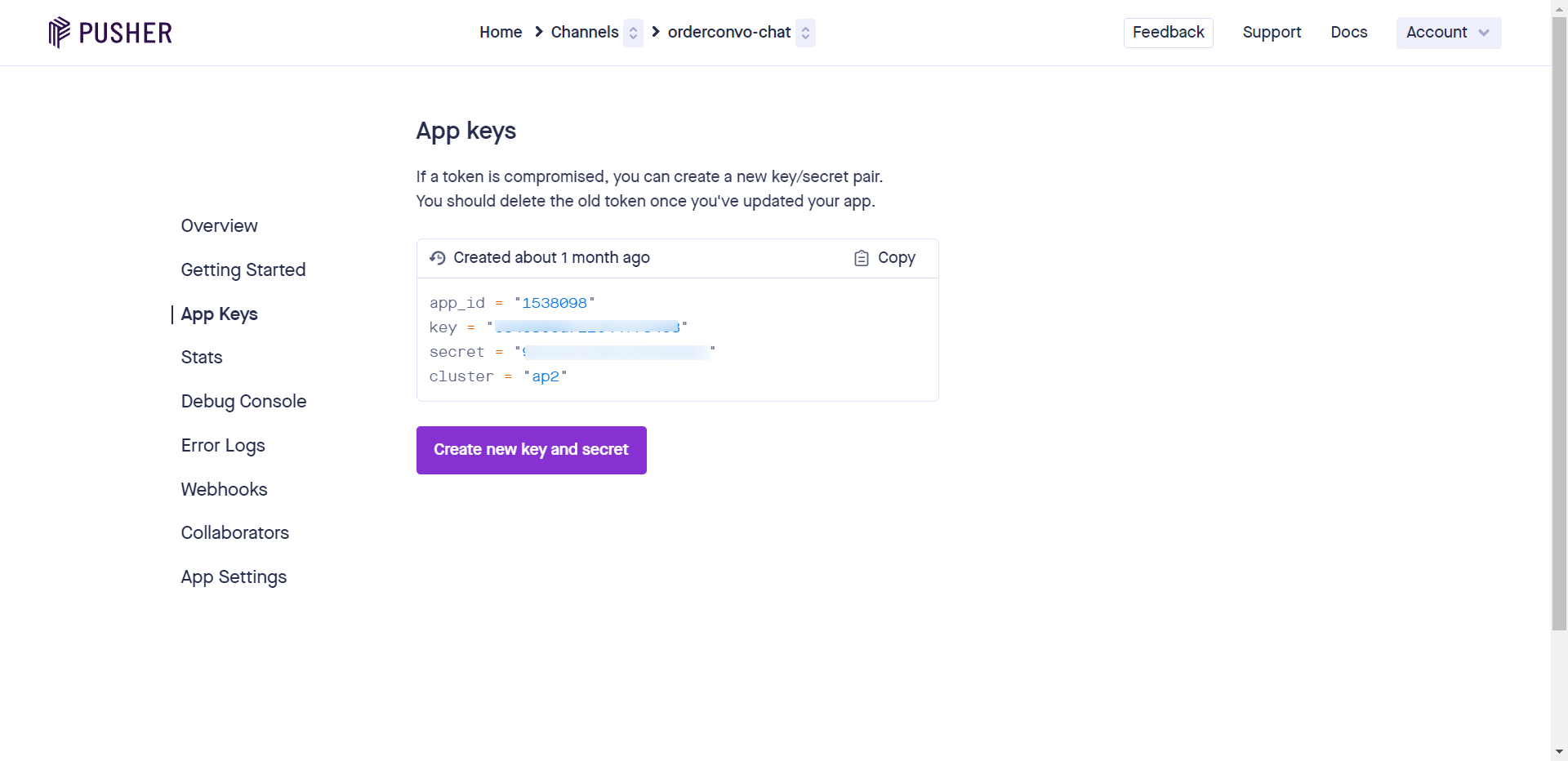Click the Feedback button
Viewport: 1568px width, 761px height.
point(1168,33)
